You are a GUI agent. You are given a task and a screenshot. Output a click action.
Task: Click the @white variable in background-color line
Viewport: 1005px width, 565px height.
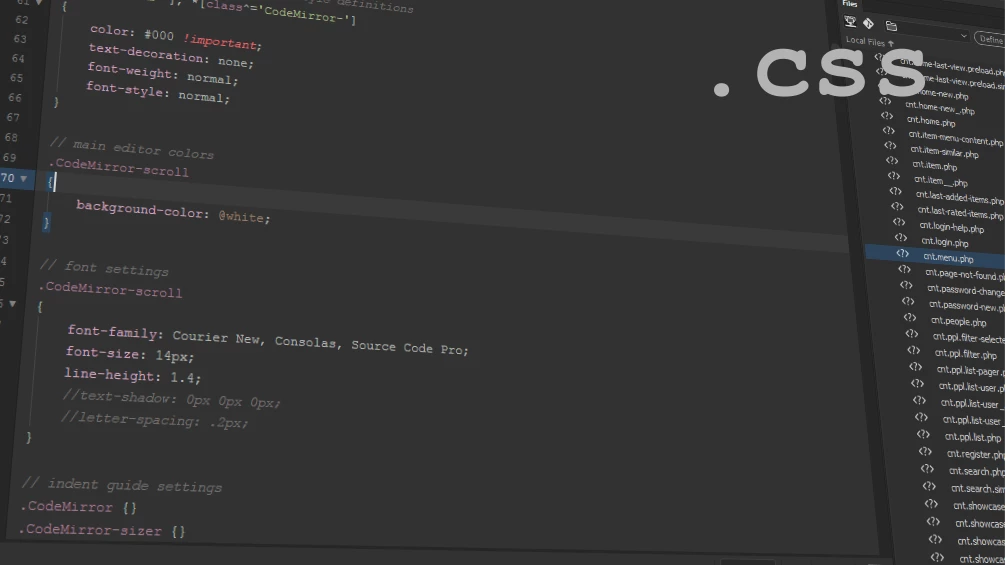point(244,217)
